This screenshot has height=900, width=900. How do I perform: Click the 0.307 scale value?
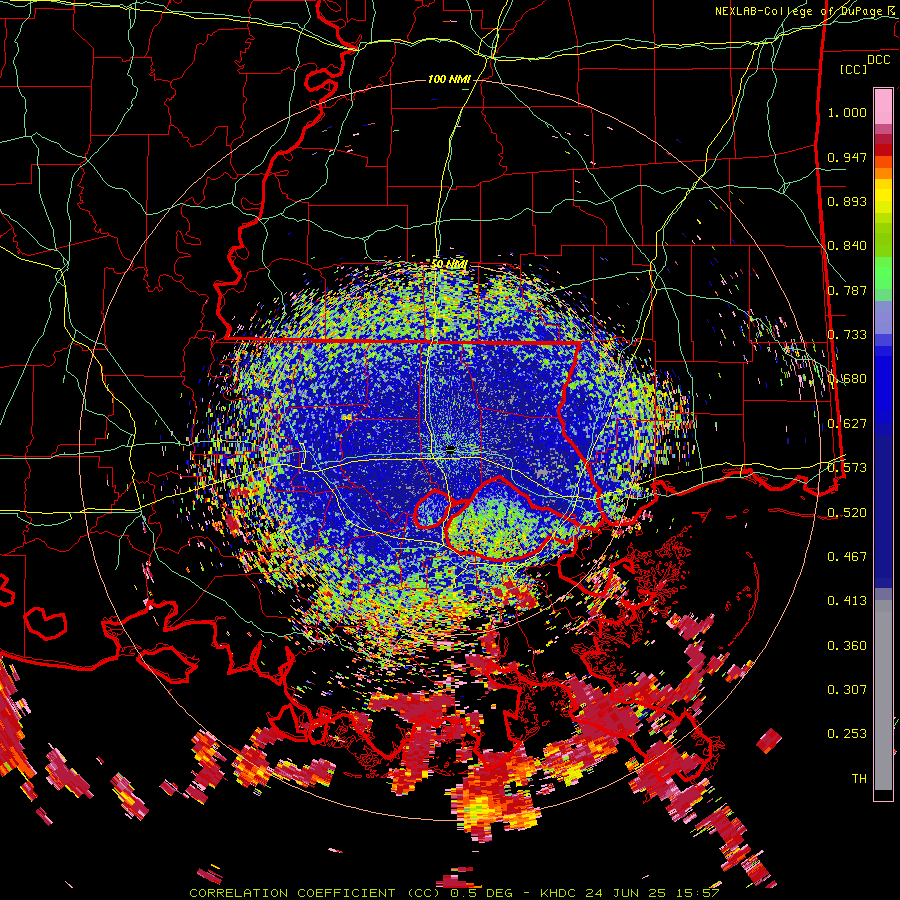pyautogui.click(x=847, y=690)
